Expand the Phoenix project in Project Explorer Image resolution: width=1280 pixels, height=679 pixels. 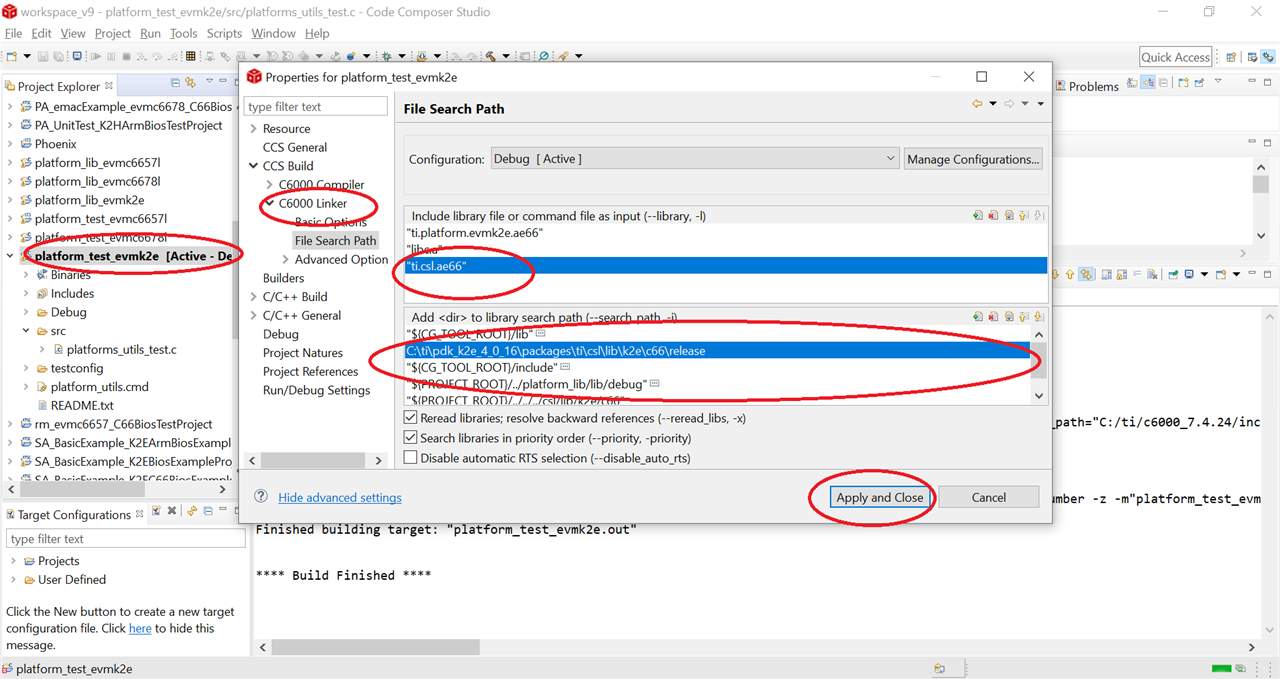[x=10, y=144]
